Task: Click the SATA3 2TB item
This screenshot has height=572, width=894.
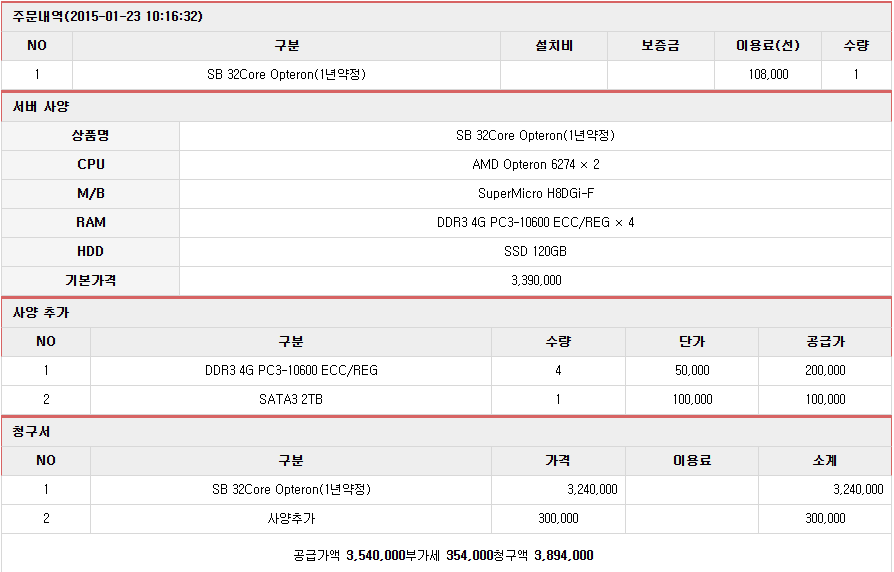Action: (291, 400)
